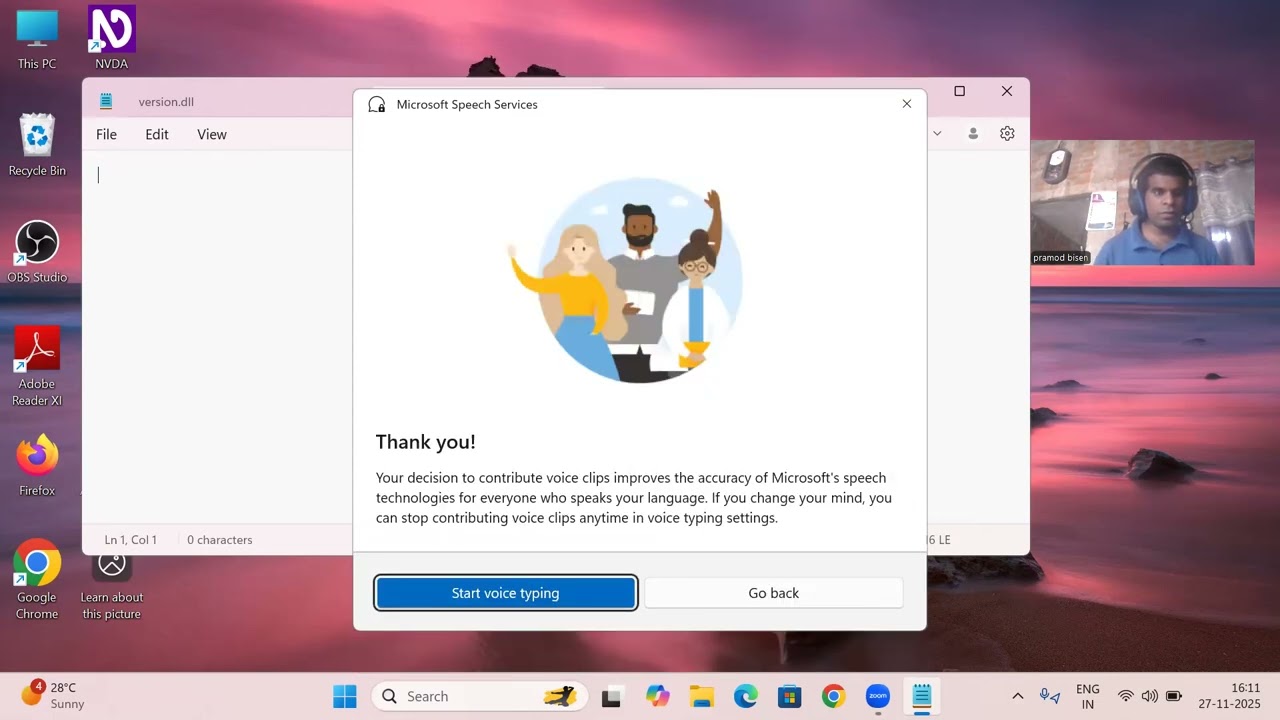Click the Learn about this picture icon
This screenshot has height=720, width=1280.
111,583
